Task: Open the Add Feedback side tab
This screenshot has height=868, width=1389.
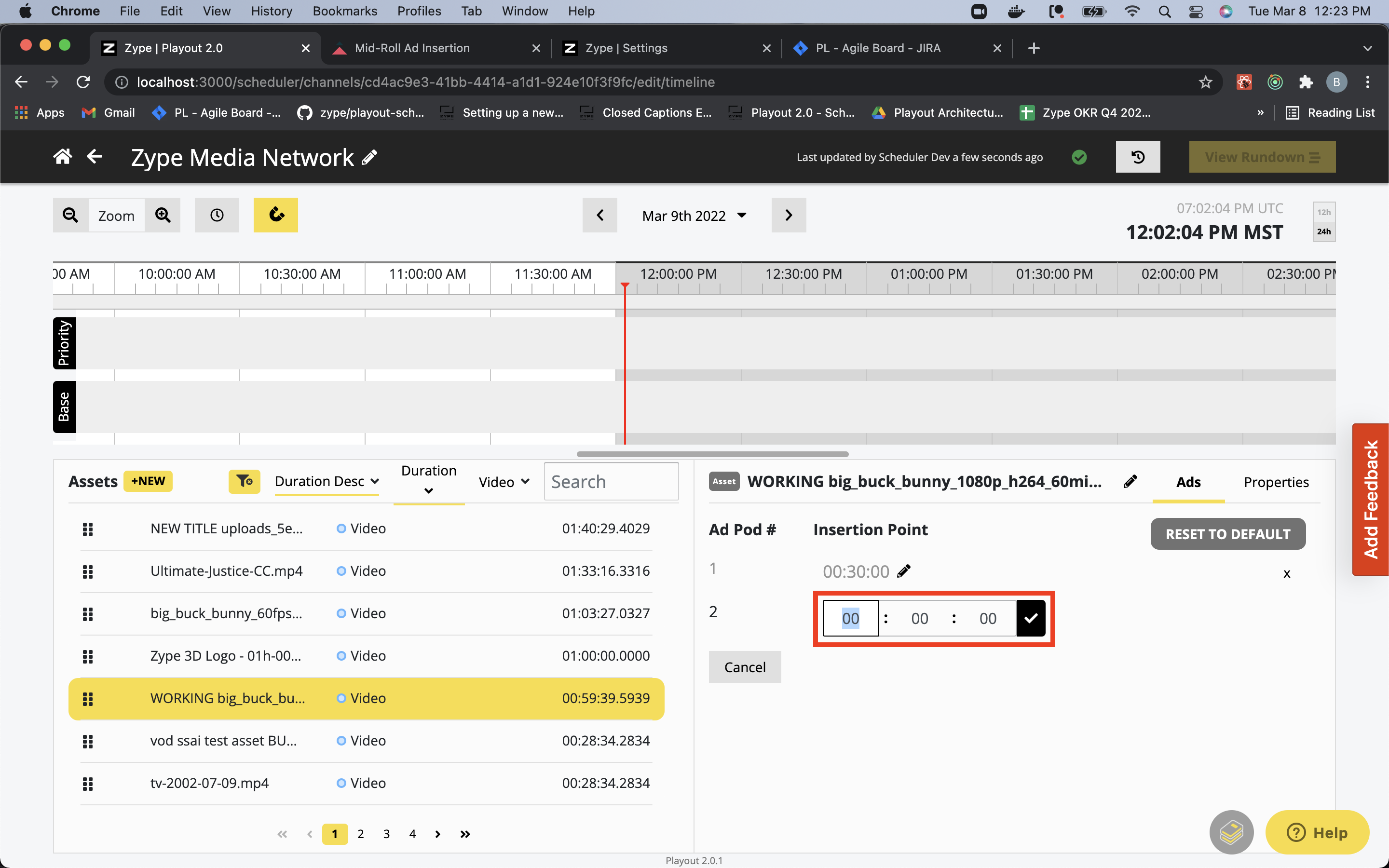Action: point(1371,500)
